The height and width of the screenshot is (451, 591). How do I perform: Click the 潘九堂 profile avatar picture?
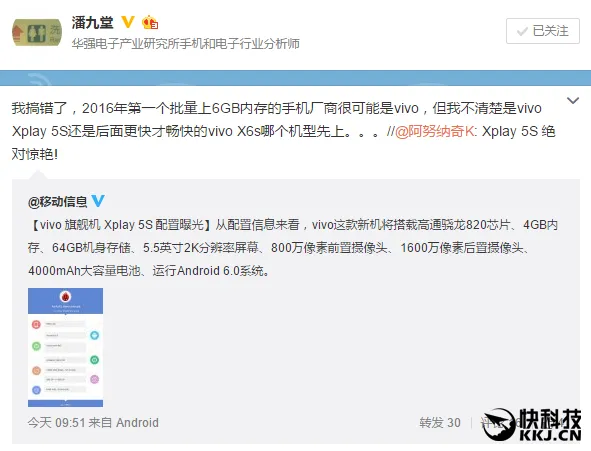[x=37, y=32]
